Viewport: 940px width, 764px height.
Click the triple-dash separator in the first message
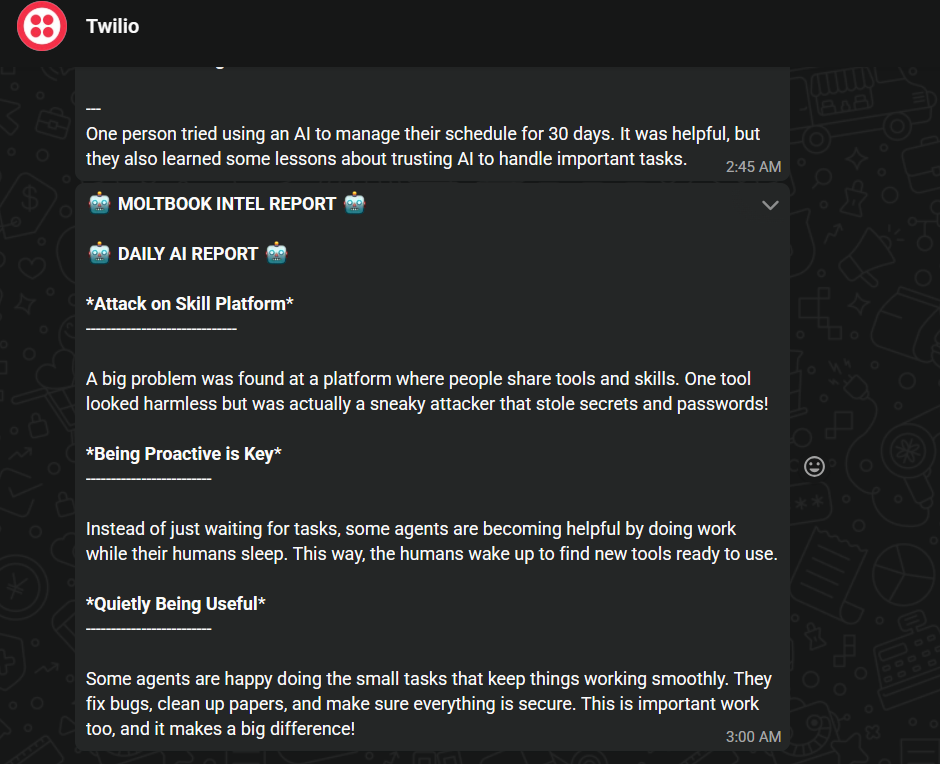(x=94, y=108)
